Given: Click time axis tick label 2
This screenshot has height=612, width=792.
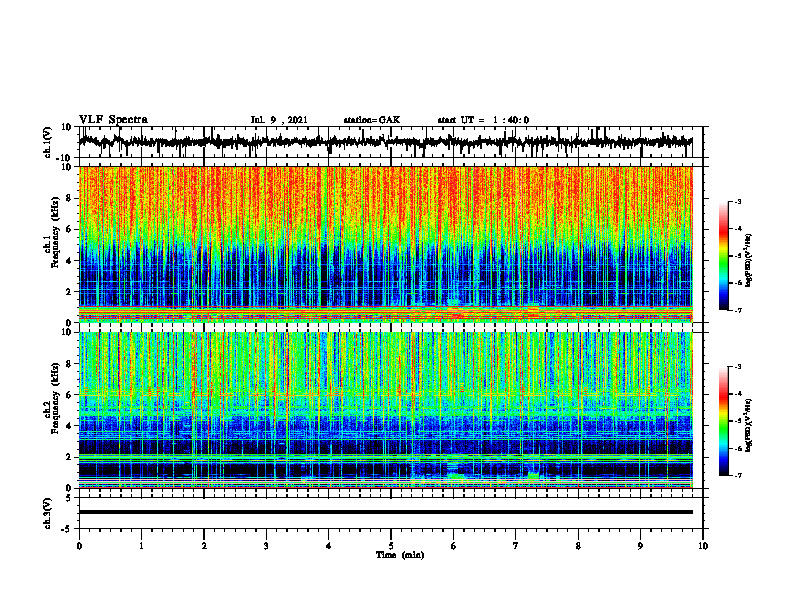Looking at the screenshot, I should [x=204, y=546].
